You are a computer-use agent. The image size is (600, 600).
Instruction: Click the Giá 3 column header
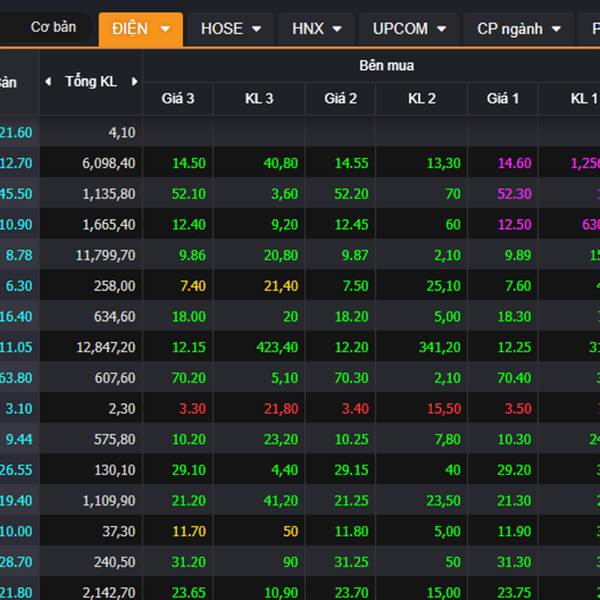[x=178, y=99]
